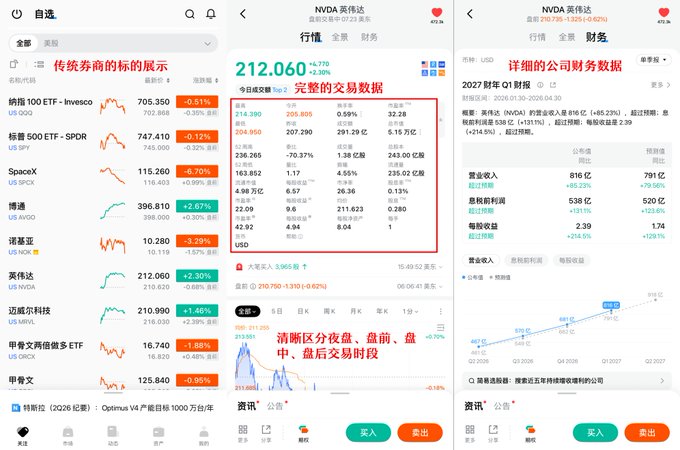Switch to 行情 tab on the 财务 screen
The height and width of the screenshot is (450, 680).
click(537, 37)
